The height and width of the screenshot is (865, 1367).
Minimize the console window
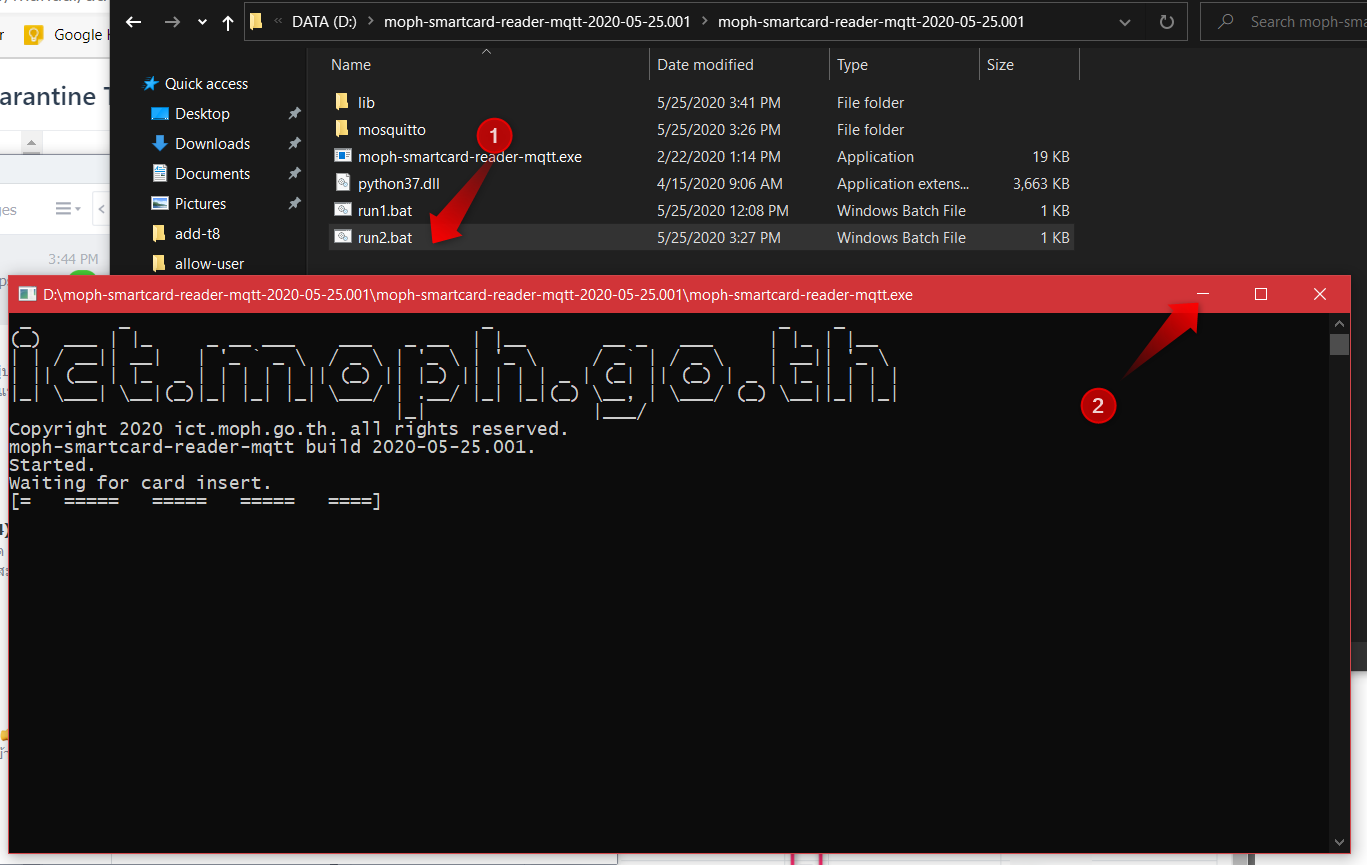coord(1204,294)
